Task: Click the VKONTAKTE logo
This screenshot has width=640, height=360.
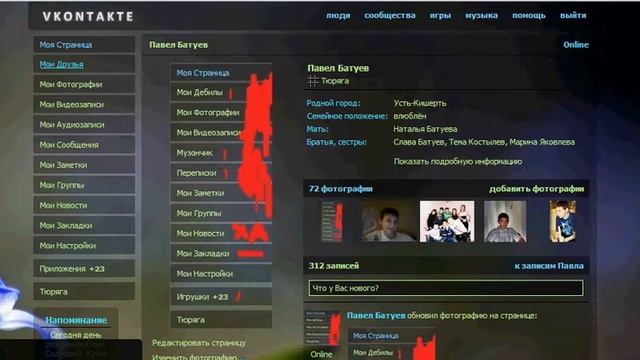Action: [88, 16]
